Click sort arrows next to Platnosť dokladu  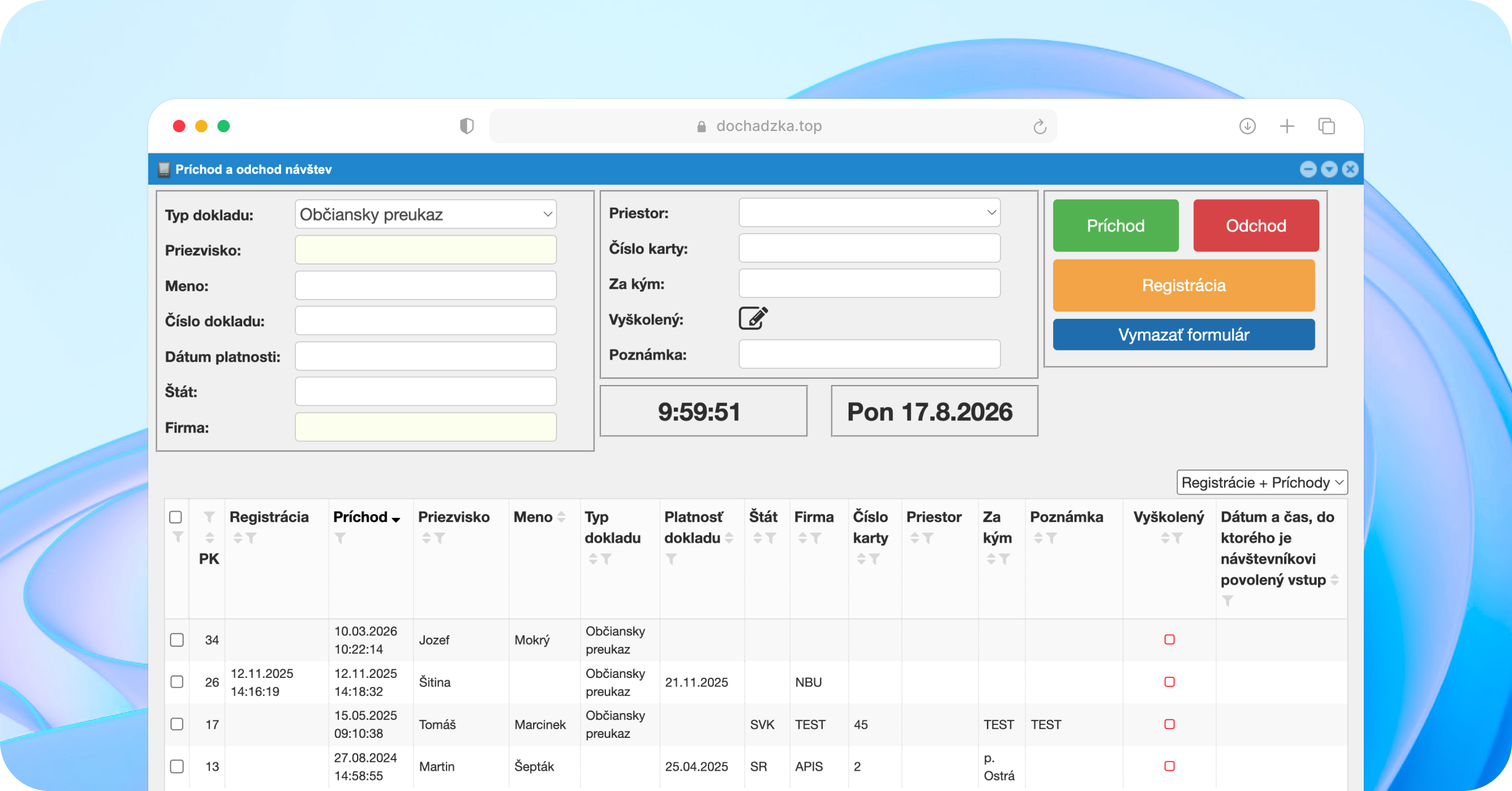point(729,538)
